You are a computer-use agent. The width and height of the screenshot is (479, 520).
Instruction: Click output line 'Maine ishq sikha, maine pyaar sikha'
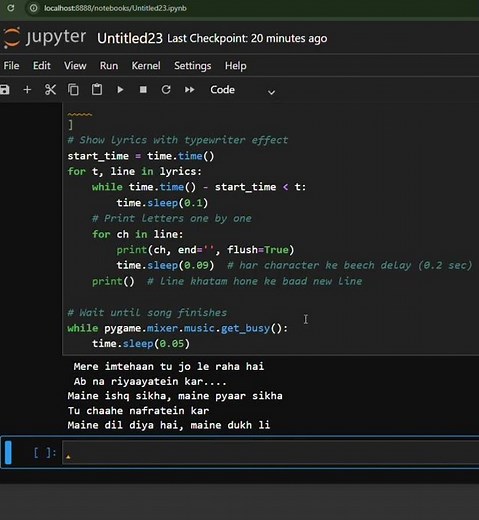[x=175, y=396]
